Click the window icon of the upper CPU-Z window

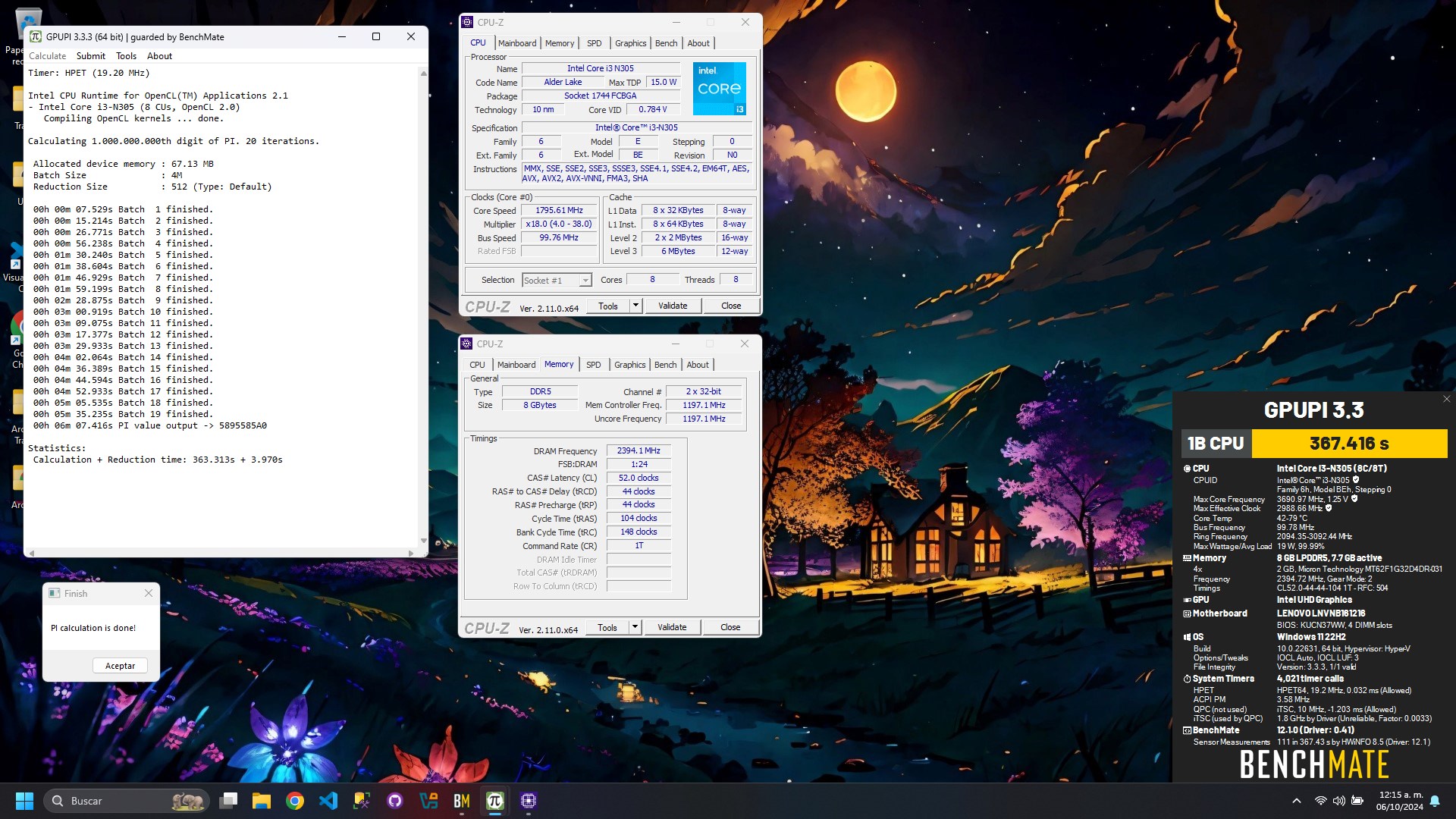pyautogui.click(x=467, y=22)
